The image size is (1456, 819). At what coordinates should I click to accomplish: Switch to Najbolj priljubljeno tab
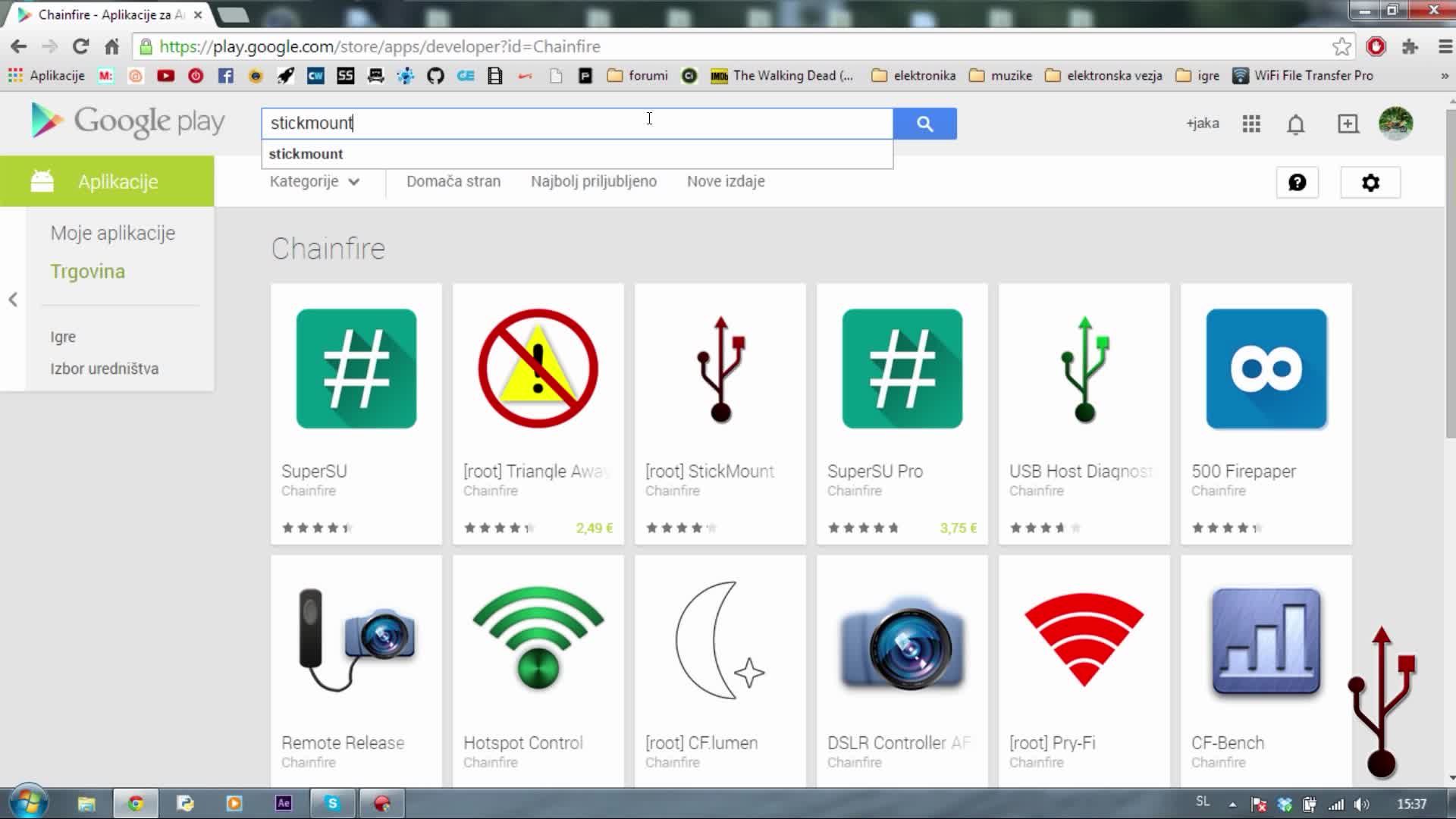point(593,181)
